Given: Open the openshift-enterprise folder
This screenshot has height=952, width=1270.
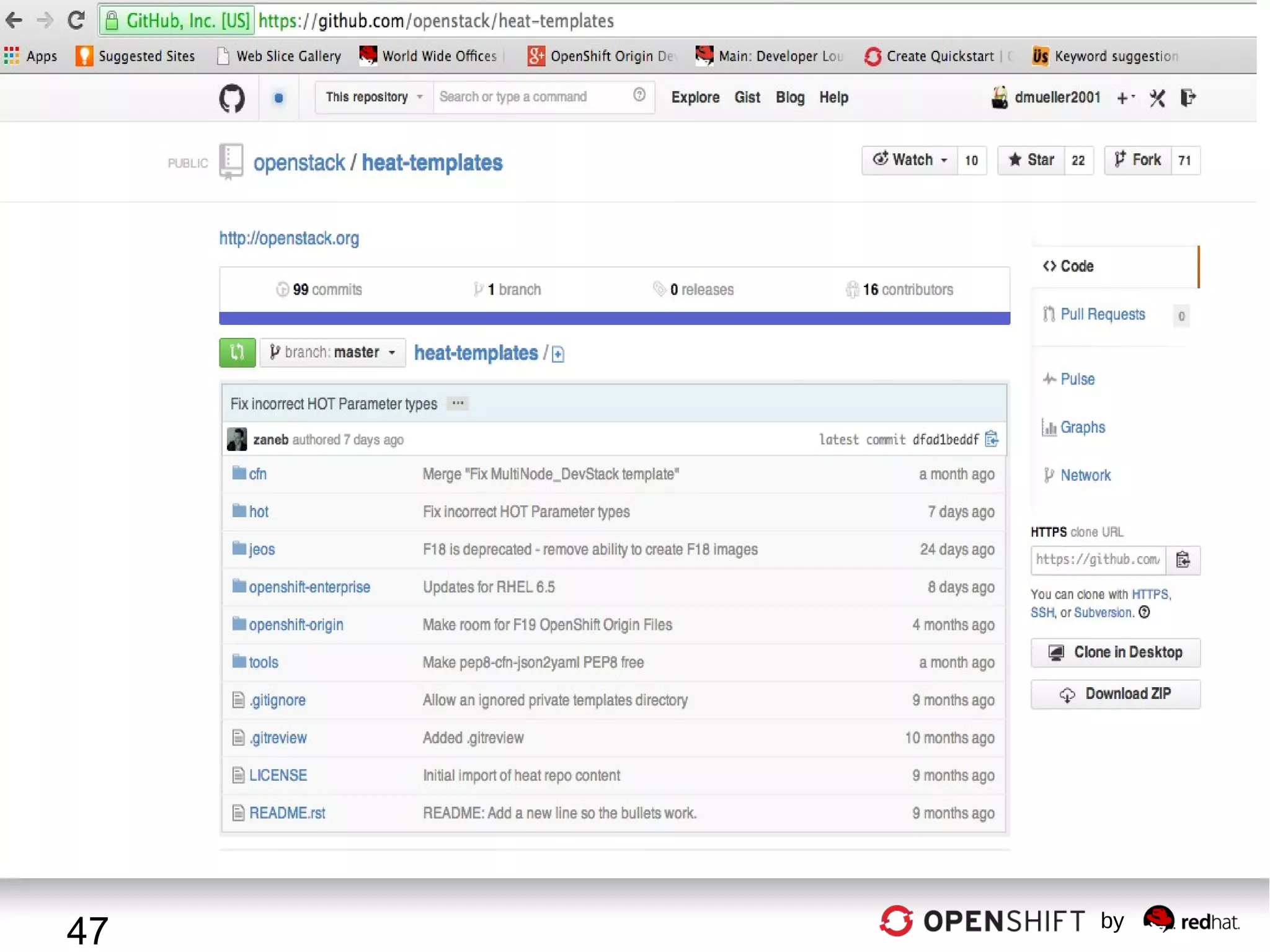Looking at the screenshot, I should pos(309,587).
